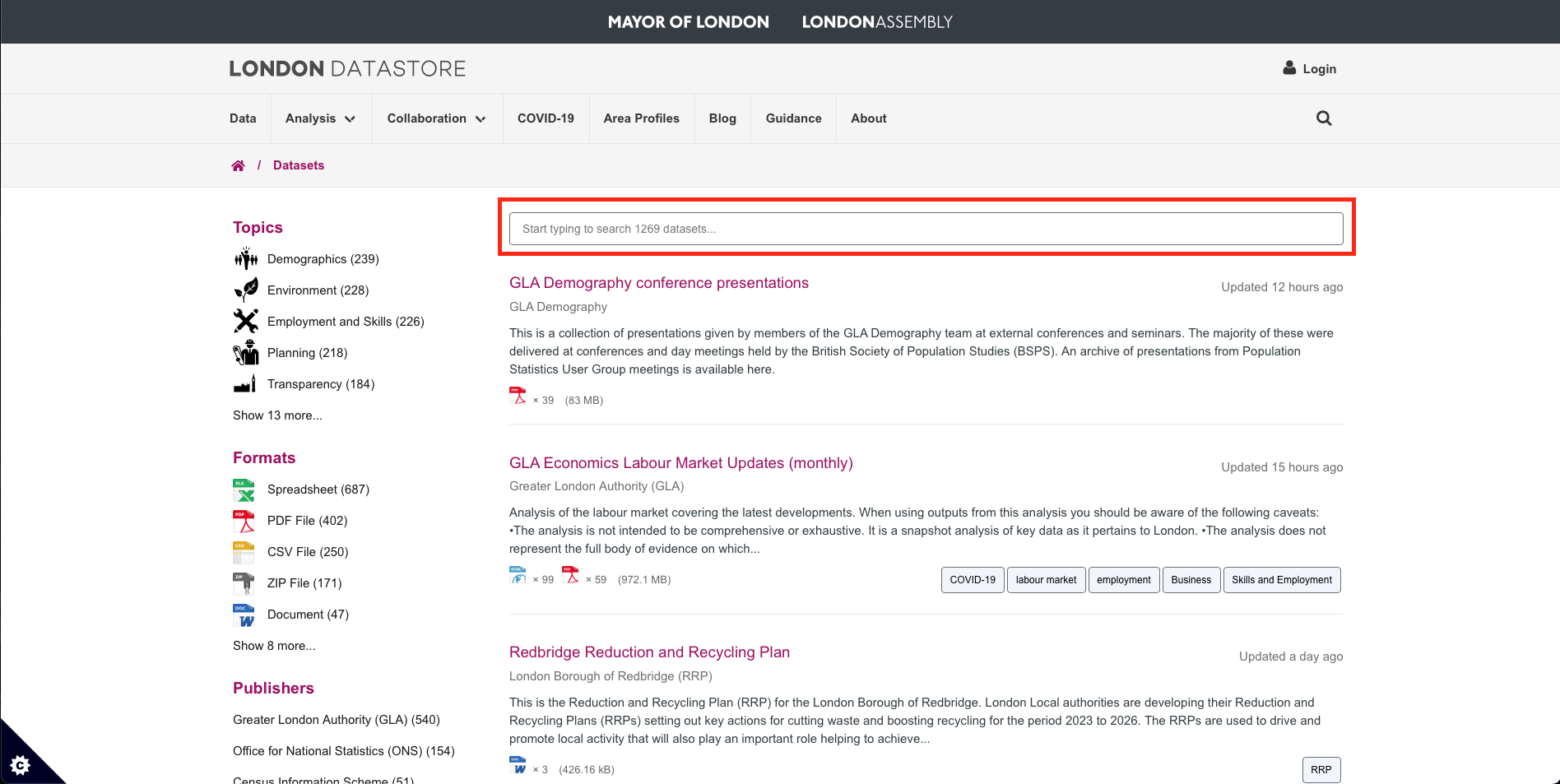Open the cookie settings gear icon
This screenshot has width=1560, height=784.
coord(21,765)
